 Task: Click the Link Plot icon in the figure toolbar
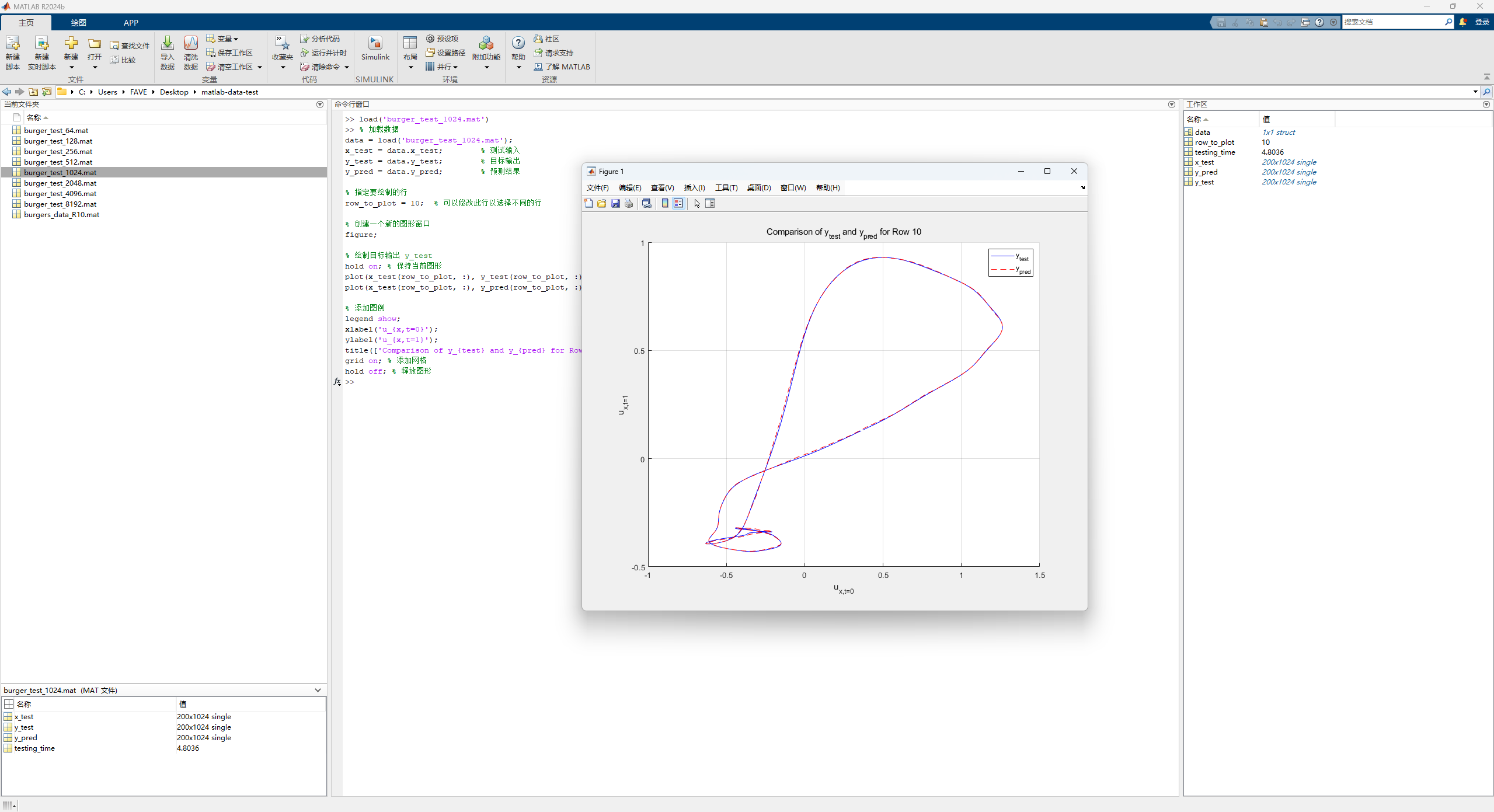click(646, 204)
